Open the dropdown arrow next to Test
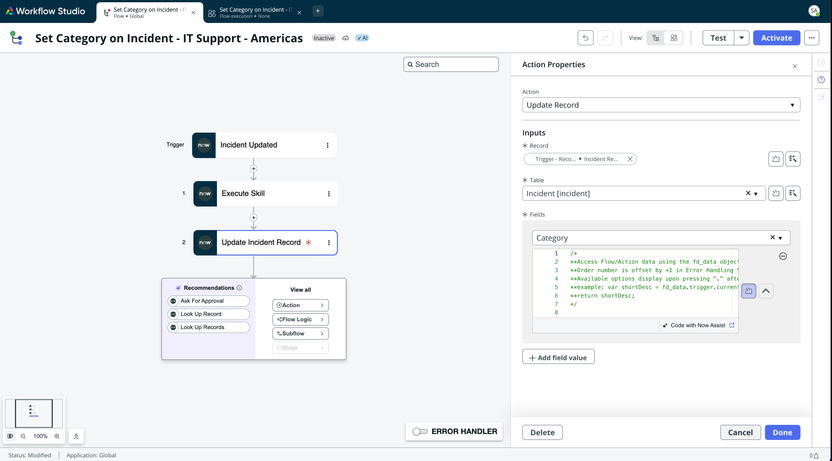The height and width of the screenshot is (461, 832). tap(741, 38)
